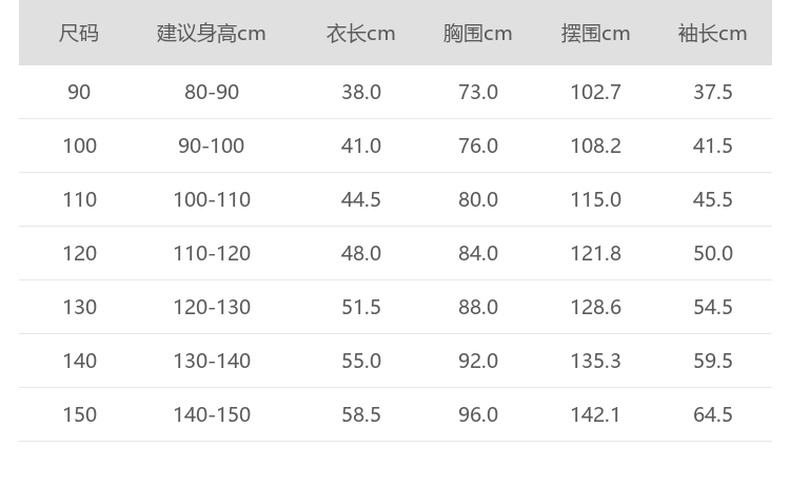
Task: Select the 胸围cm column header
Action: tap(477, 33)
